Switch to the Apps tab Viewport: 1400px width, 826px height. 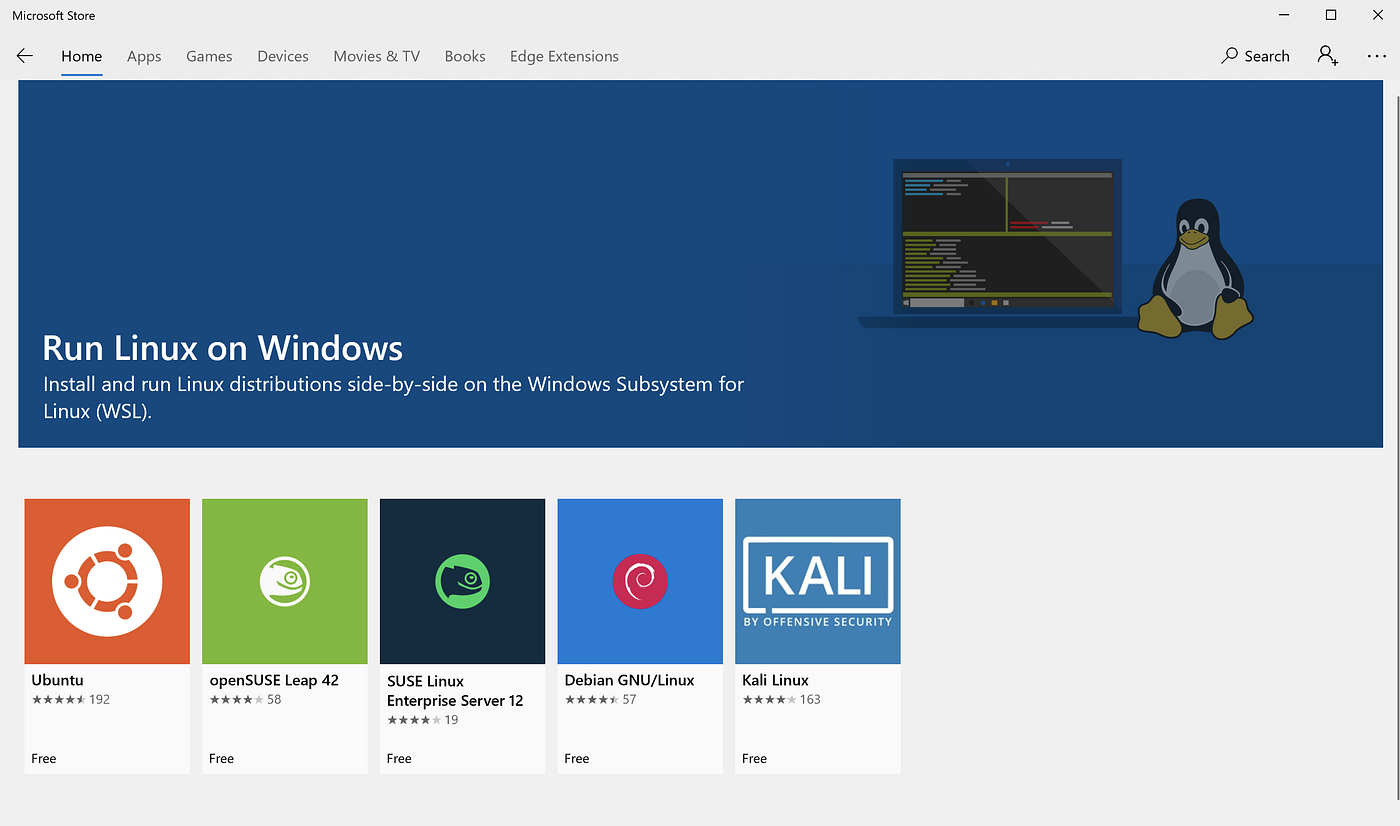[x=144, y=56]
